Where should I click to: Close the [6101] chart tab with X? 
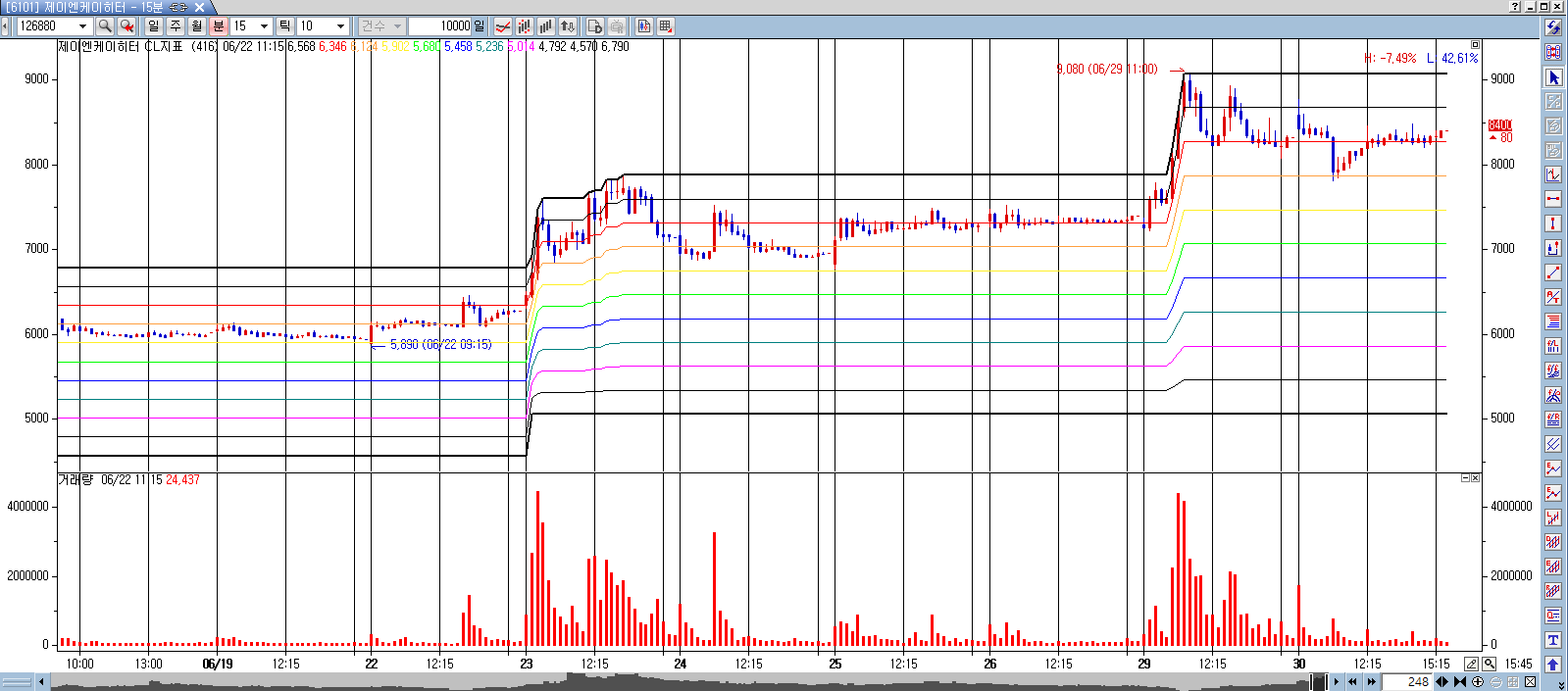pos(199,7)
